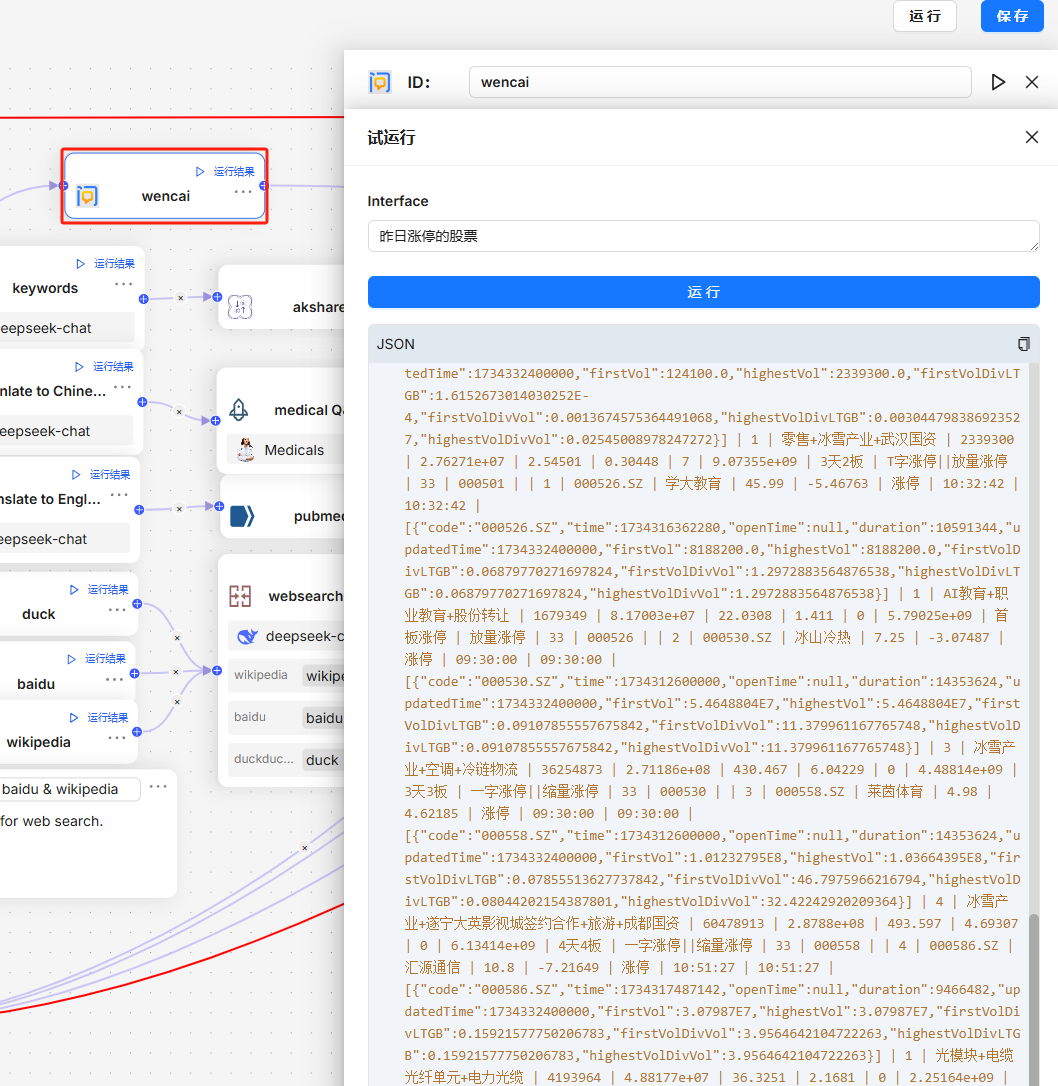Open the baidu node's three-dot menu
This screenshot has height=1086, width=1058.
coord(114,679)
